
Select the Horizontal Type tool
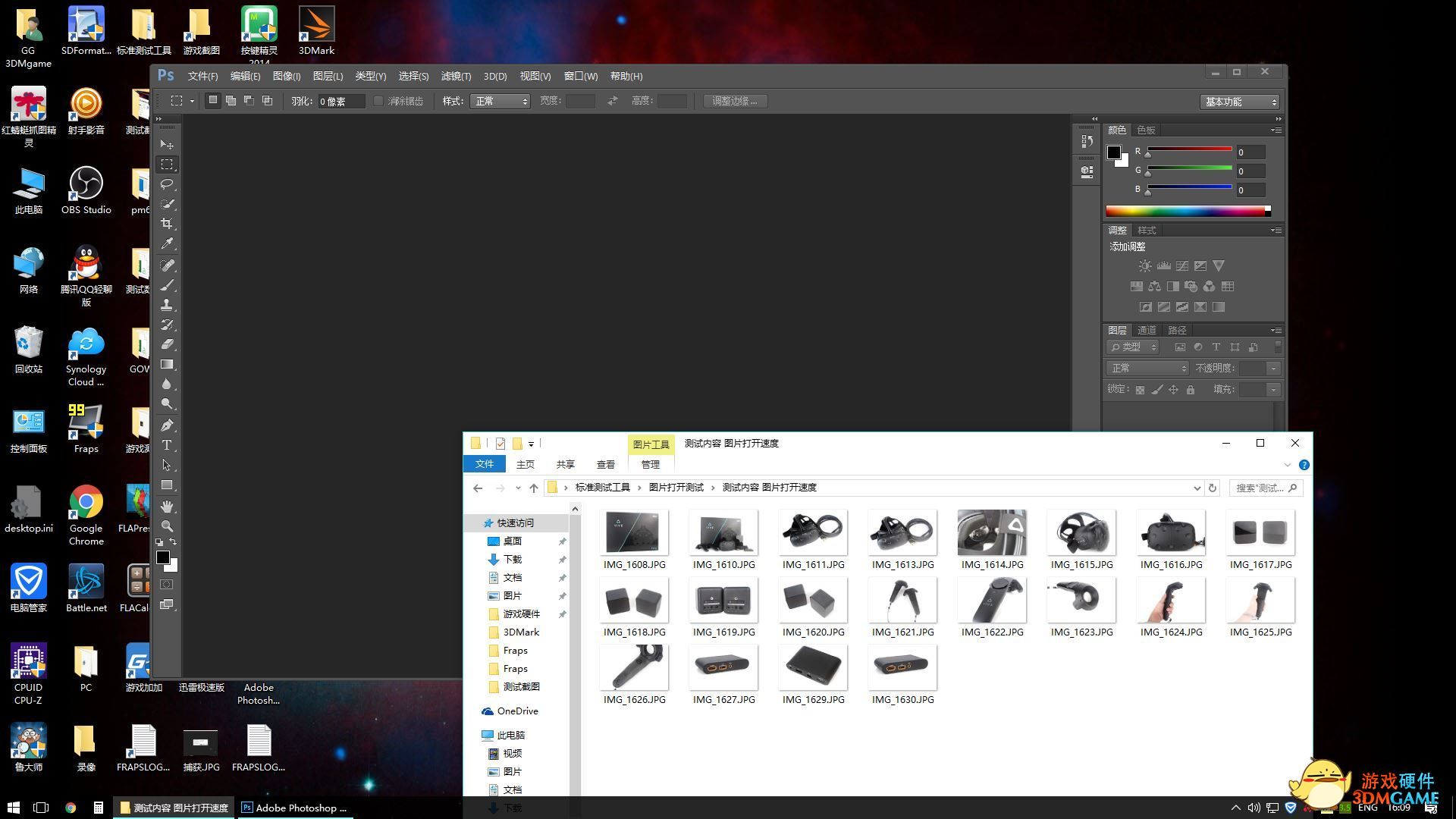coord(167,445)
